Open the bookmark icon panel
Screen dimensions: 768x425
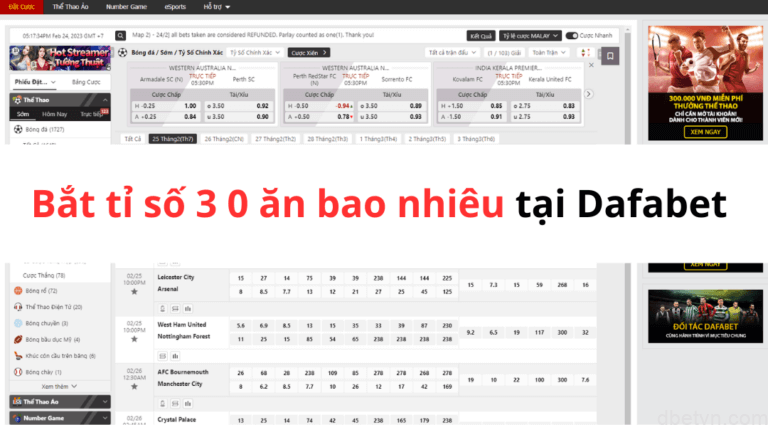pyautogui.click(x=610, y=56)
